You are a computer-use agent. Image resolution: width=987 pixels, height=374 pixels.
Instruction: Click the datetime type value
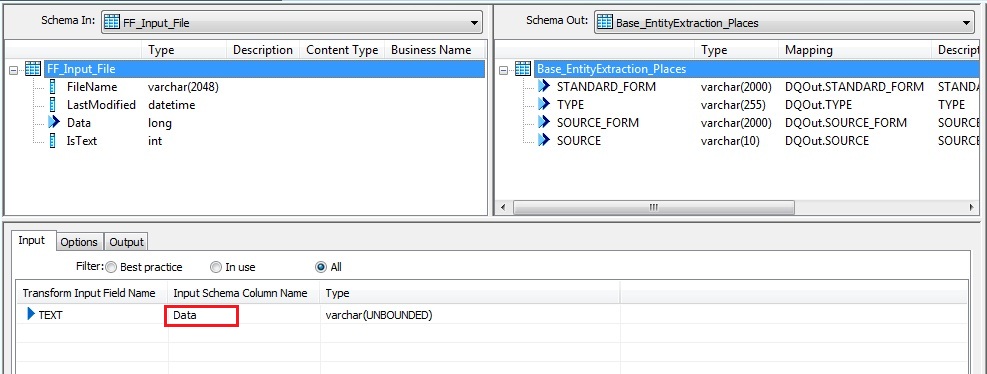[172, 105]
